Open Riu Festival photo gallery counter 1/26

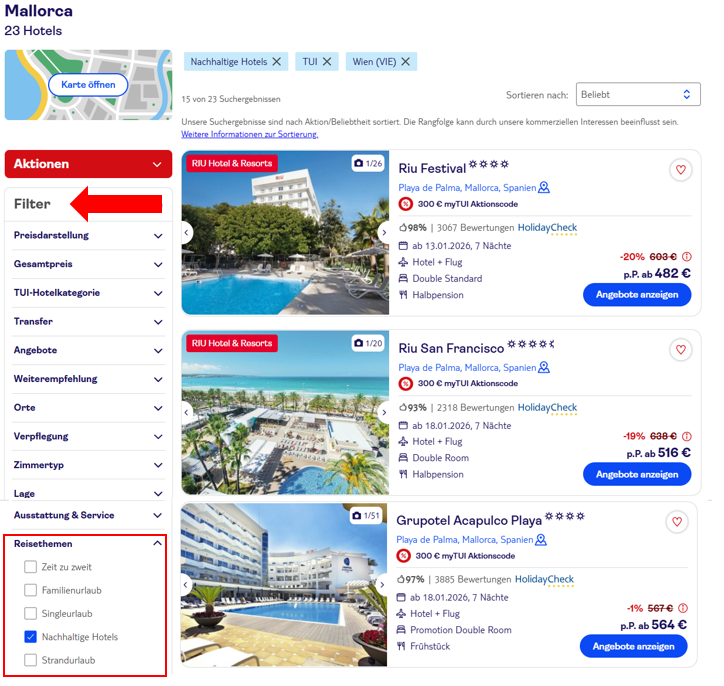coord(368,163)
